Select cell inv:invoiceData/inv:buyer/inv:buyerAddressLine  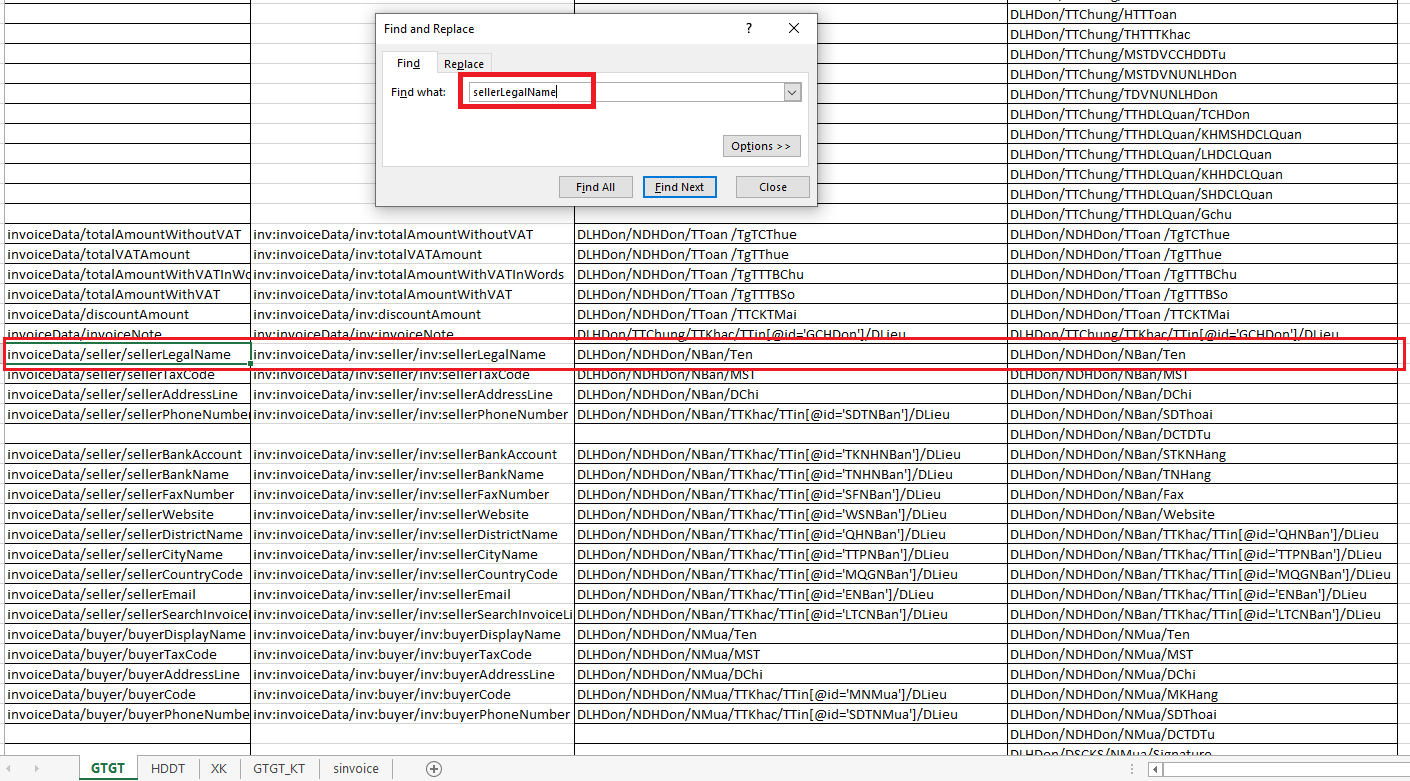[x=412, y=674]
